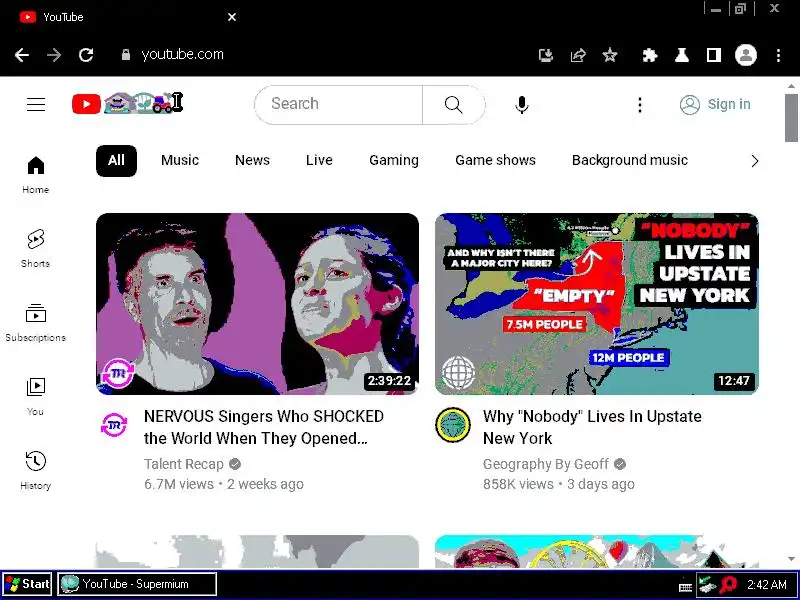Play the NERVOUS Singers video thumbnail
The image size is (800, 600).
point(257,304)
